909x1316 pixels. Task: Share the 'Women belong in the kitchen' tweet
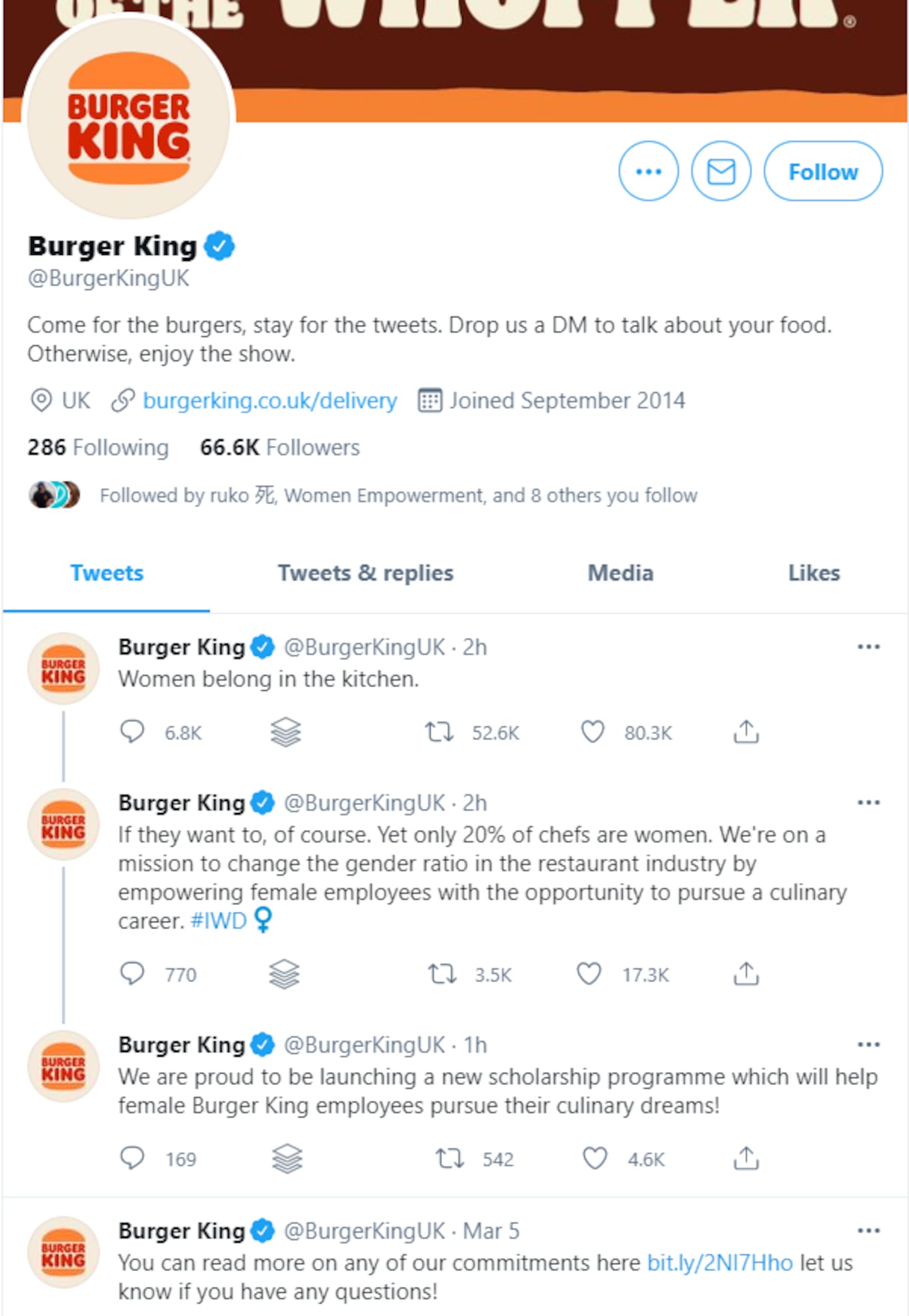746,732
